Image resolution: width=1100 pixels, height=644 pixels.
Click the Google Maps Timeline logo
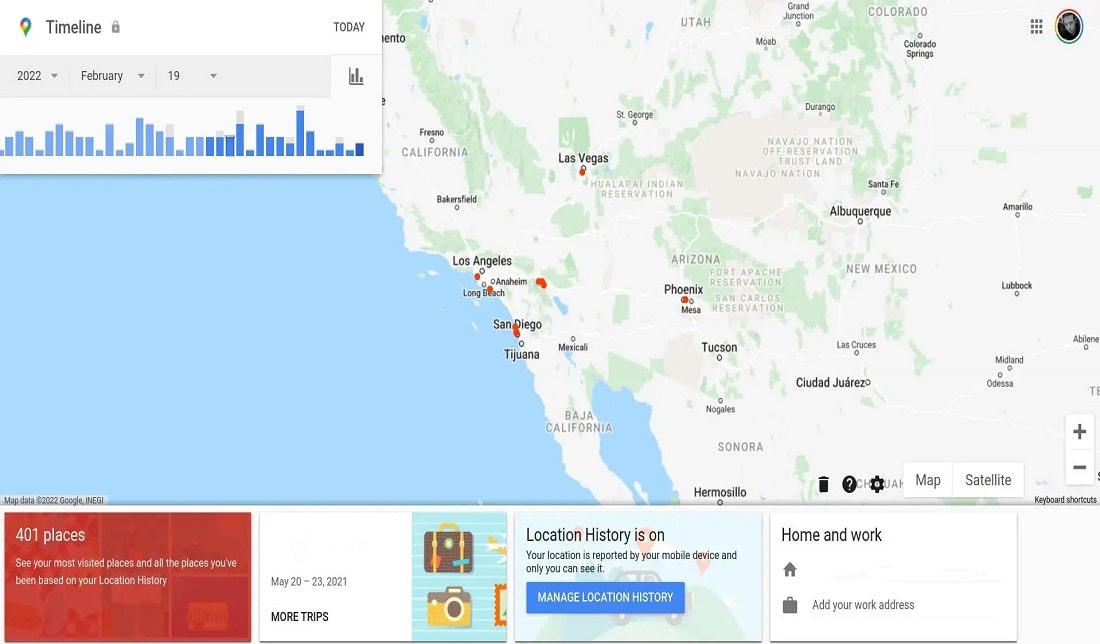pos(26,27)
